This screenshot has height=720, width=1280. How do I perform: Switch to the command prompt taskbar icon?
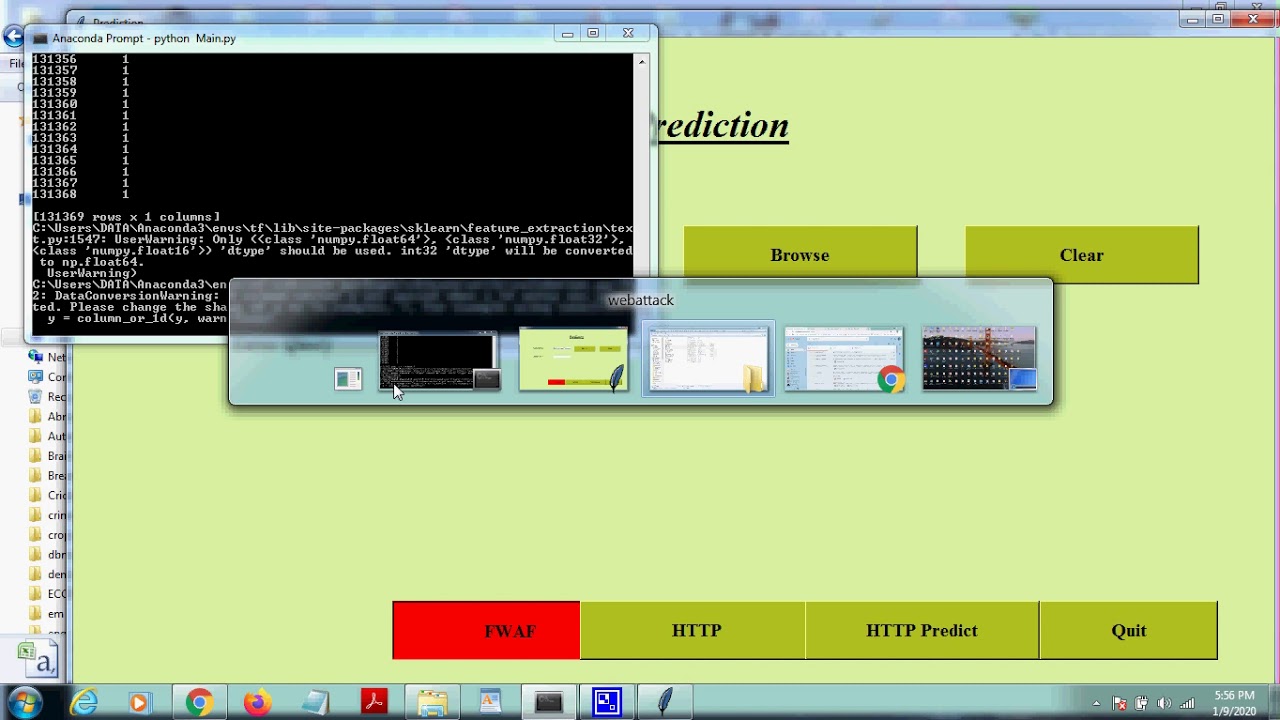(548, 703)
